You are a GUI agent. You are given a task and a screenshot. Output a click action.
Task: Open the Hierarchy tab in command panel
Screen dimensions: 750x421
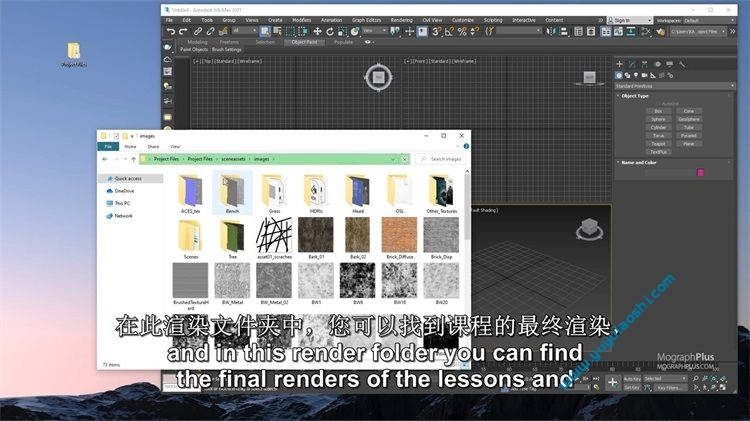(644, 64)
